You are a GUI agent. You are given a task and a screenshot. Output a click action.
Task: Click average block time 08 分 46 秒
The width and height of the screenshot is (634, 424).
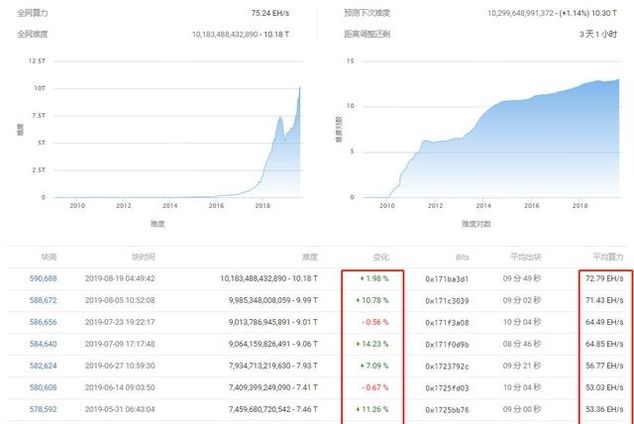tap(522, 344)
